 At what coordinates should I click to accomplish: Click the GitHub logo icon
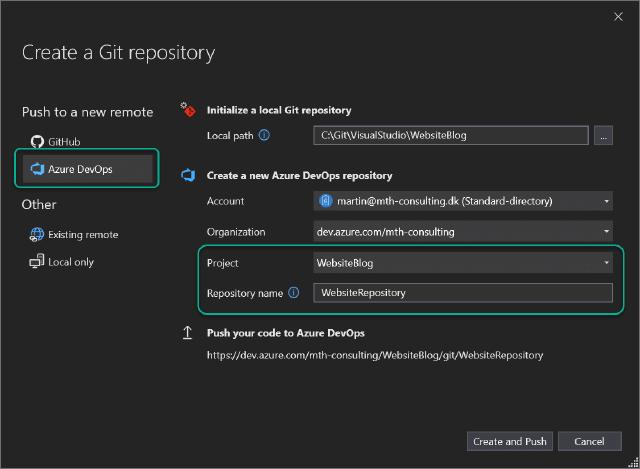(37, 141)
